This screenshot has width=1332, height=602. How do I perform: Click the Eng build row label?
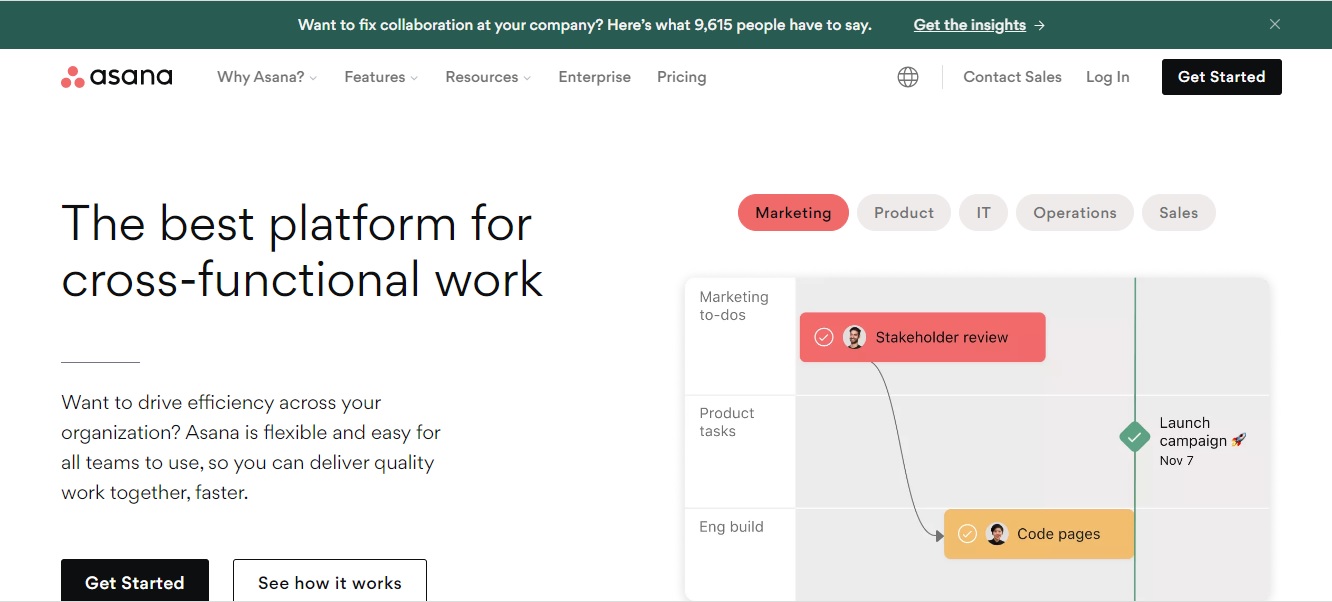point(731,527)
